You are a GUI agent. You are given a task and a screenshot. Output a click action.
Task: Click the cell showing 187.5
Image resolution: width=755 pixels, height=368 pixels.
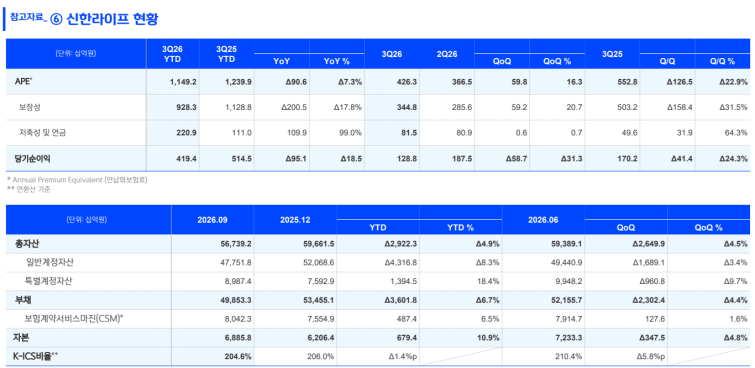(x=462, y=158)
